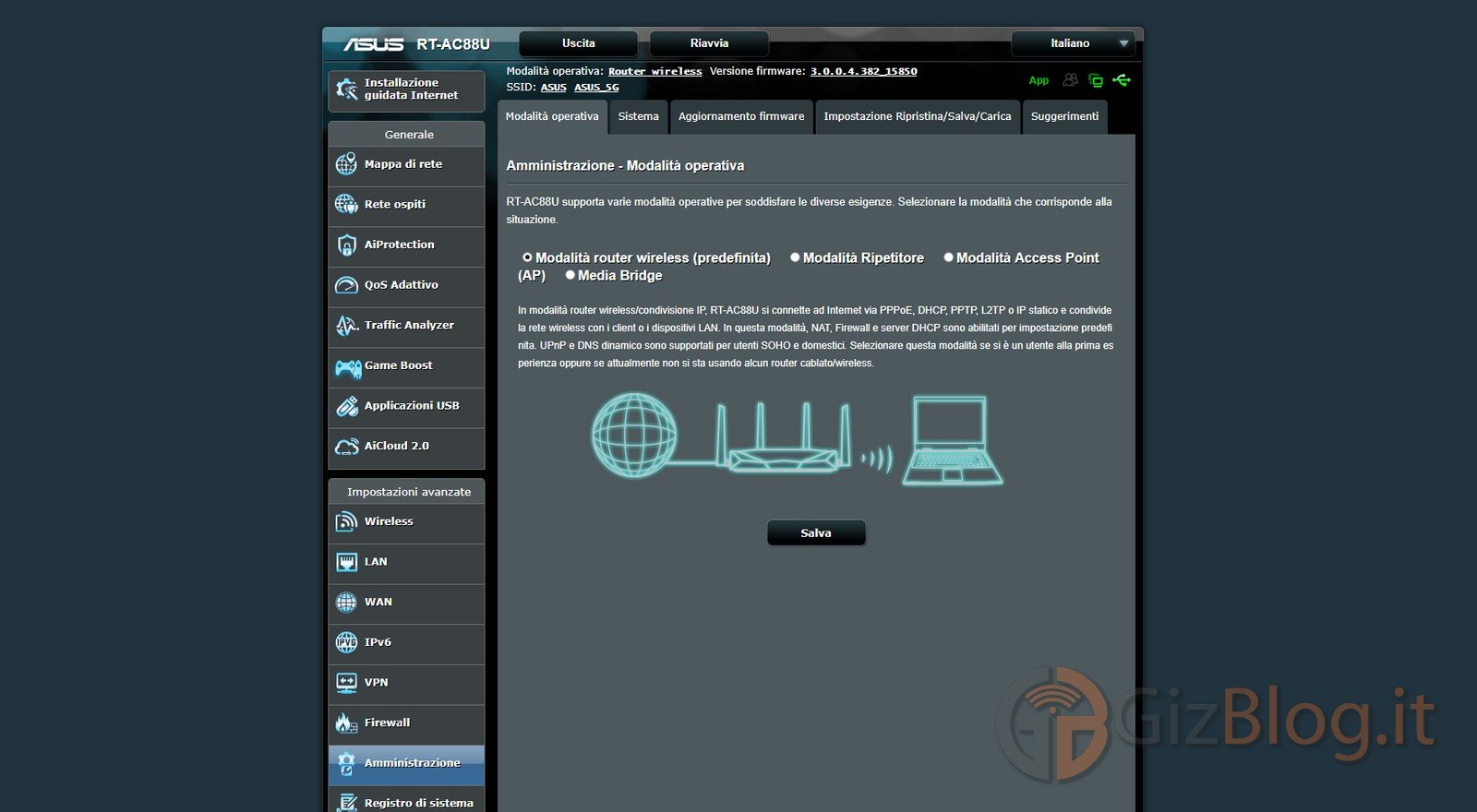1477x812 pixels.
Task: Click the Uscita logout button
Action: click(x=579, y=43)
